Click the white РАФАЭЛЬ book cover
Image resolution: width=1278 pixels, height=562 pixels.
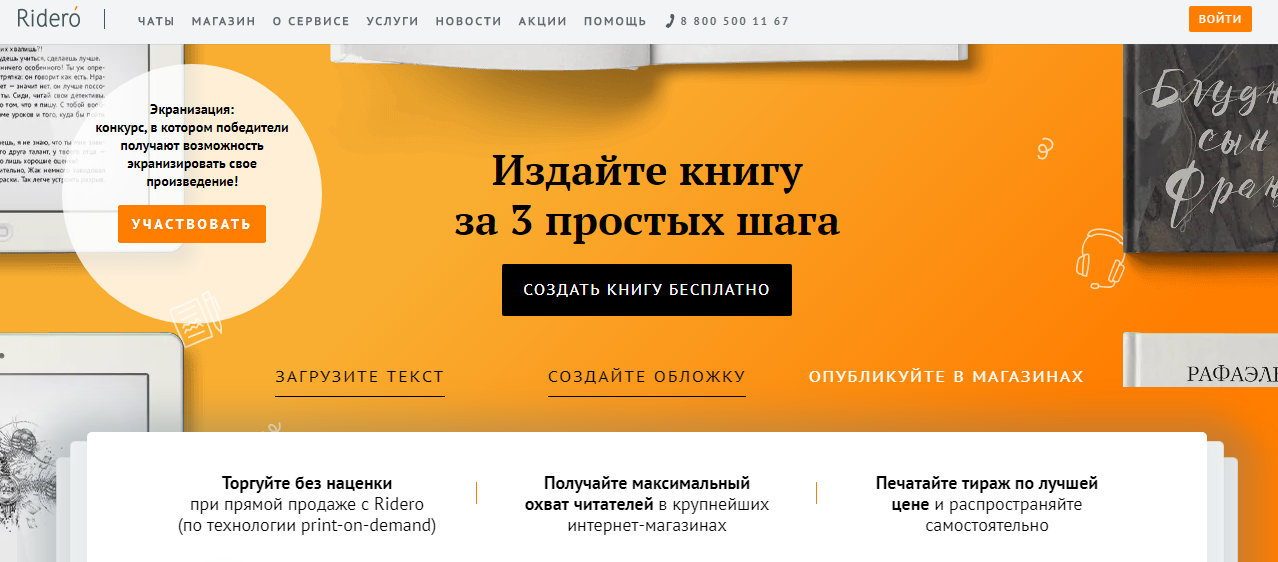1201,360
